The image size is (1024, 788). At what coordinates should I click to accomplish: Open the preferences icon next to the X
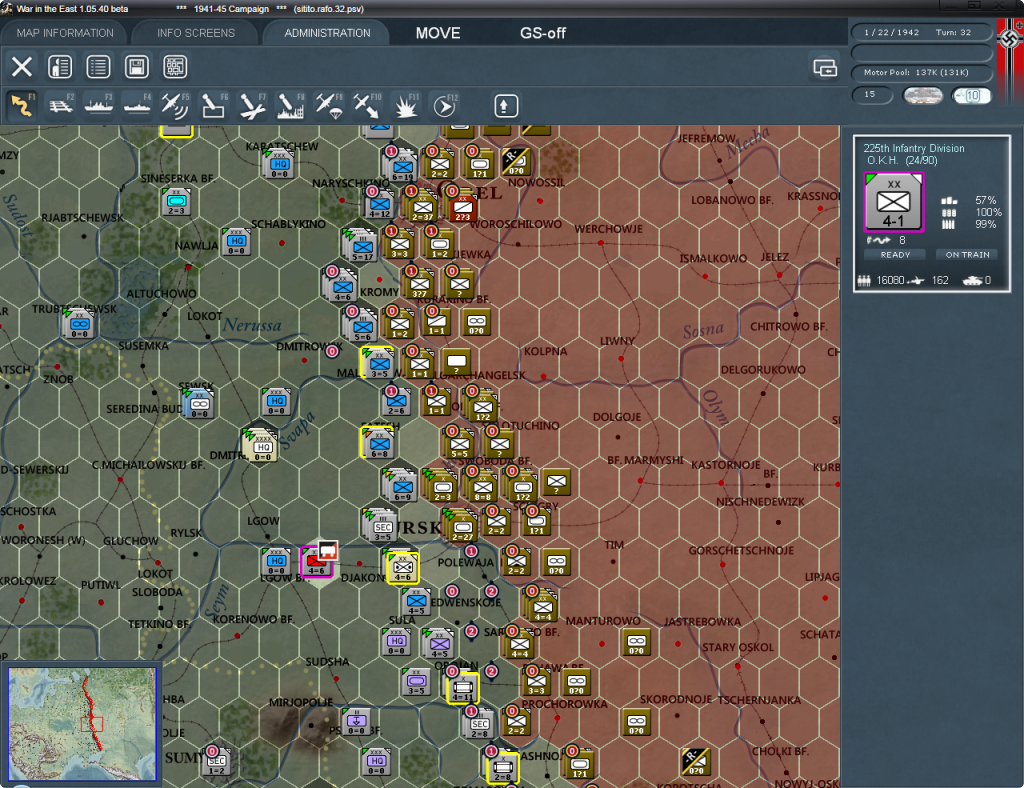[60, 67]
